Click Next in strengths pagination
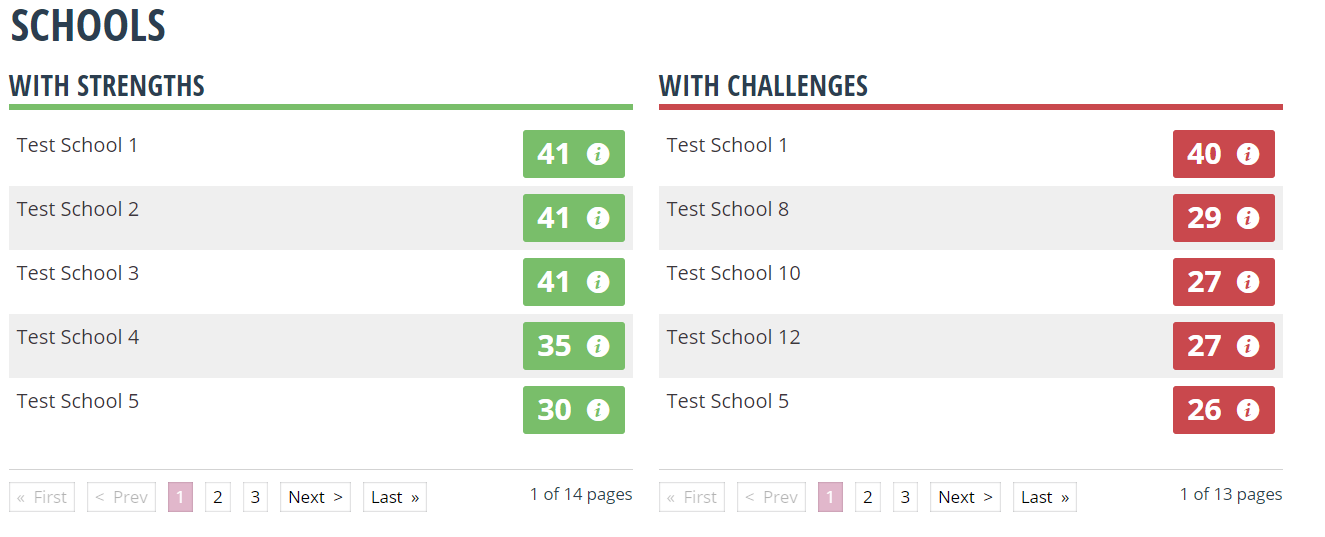This screenshot has height=537, width=1325. pos(315,497)
